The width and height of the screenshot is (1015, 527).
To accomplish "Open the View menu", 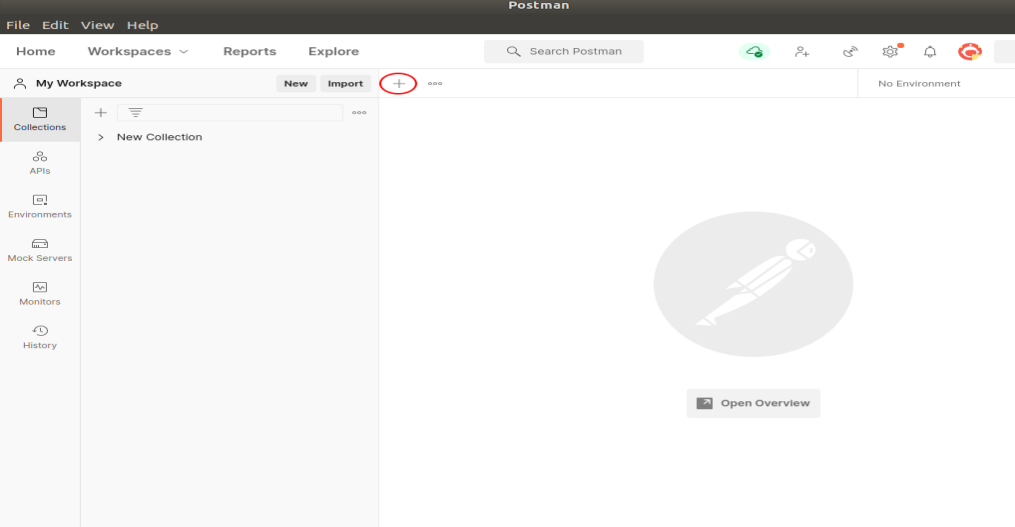I will coord(98,25).
